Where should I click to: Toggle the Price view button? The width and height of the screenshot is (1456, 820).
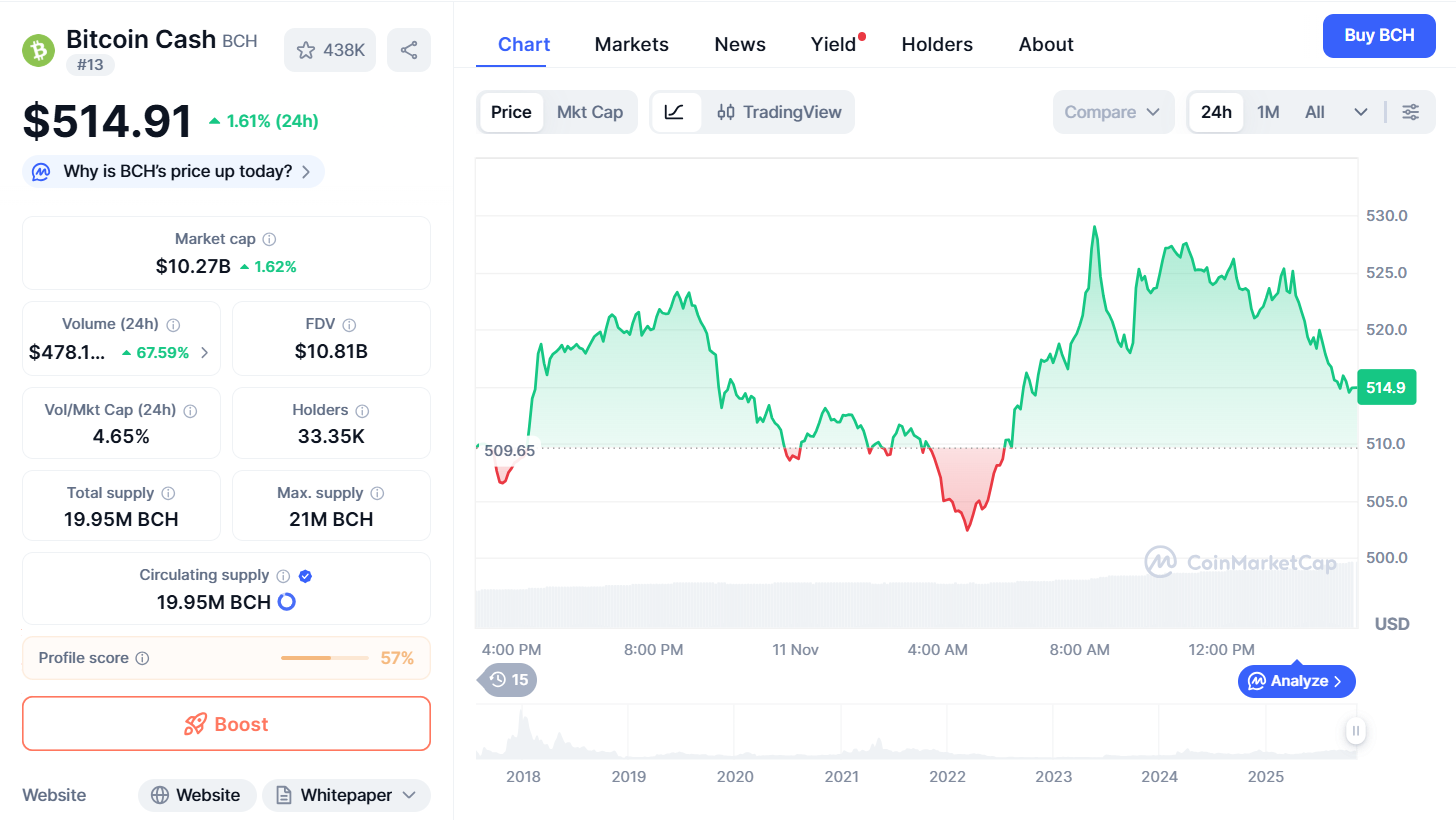pos(511,112)
